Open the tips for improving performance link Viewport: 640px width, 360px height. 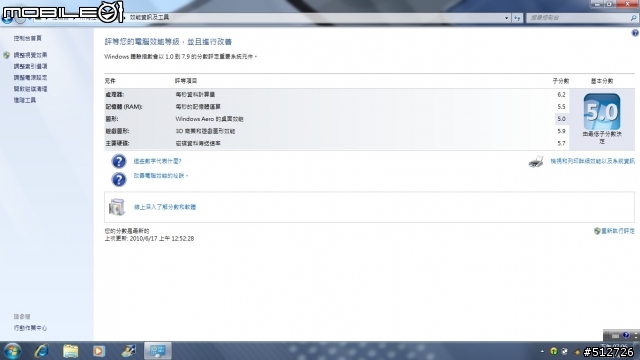[x=161, y=176]
